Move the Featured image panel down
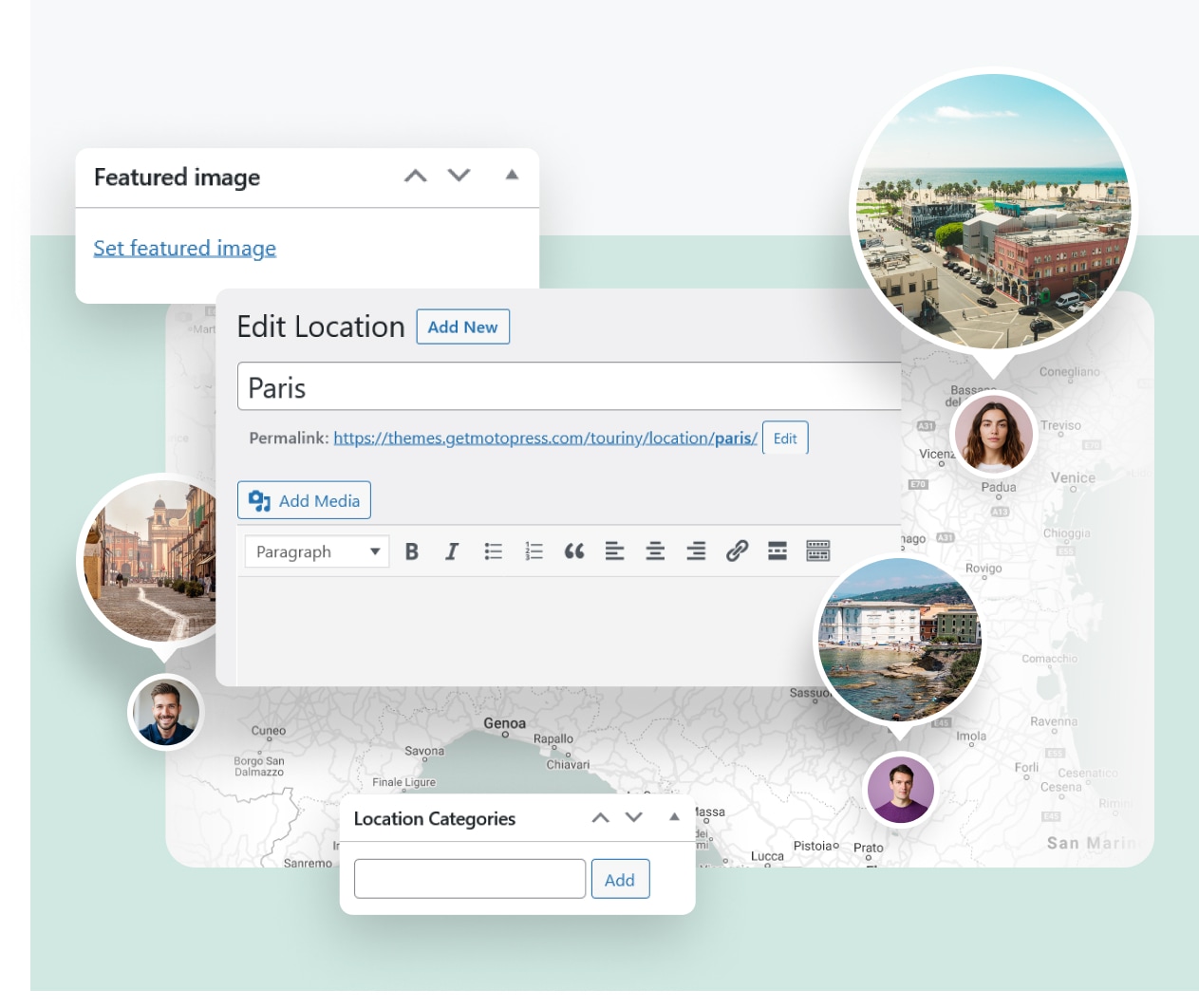Image resolution: width=1199 pixels, height=1008 pixels. click(x=459, y=176)
